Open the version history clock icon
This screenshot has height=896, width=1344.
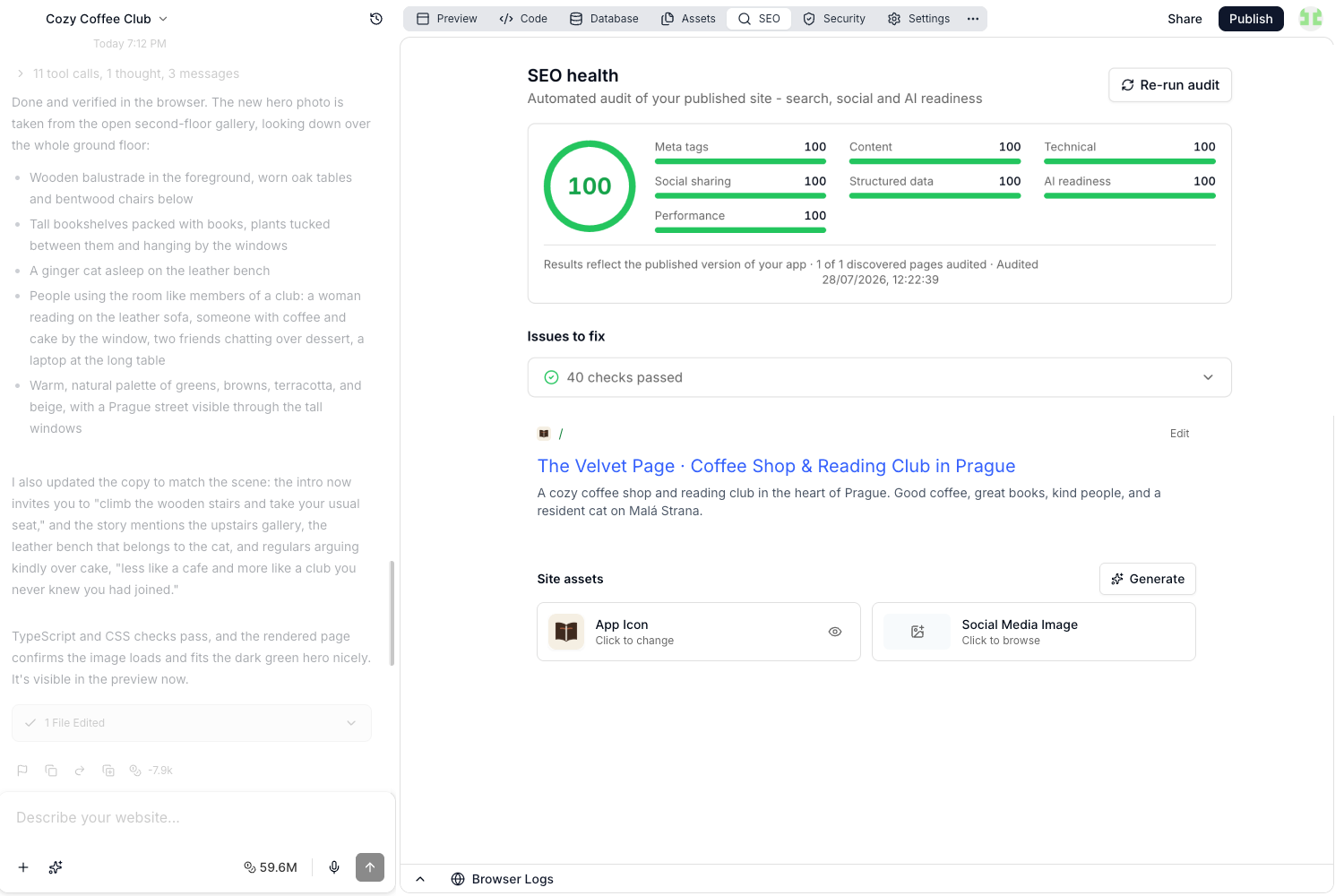point(376,19)
